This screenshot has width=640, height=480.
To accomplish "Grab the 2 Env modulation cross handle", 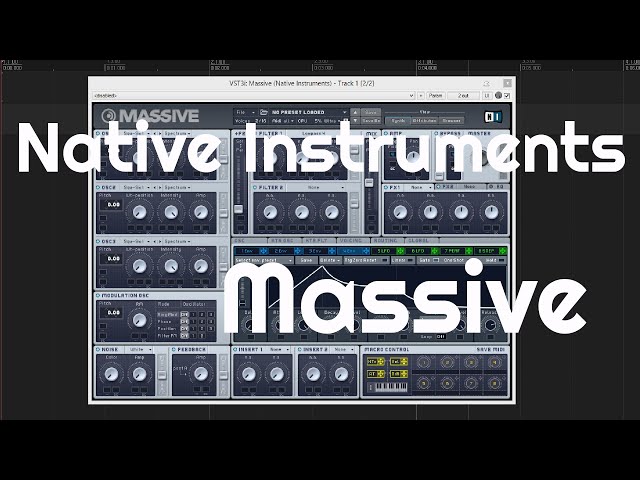I will [x=298, y=251].
